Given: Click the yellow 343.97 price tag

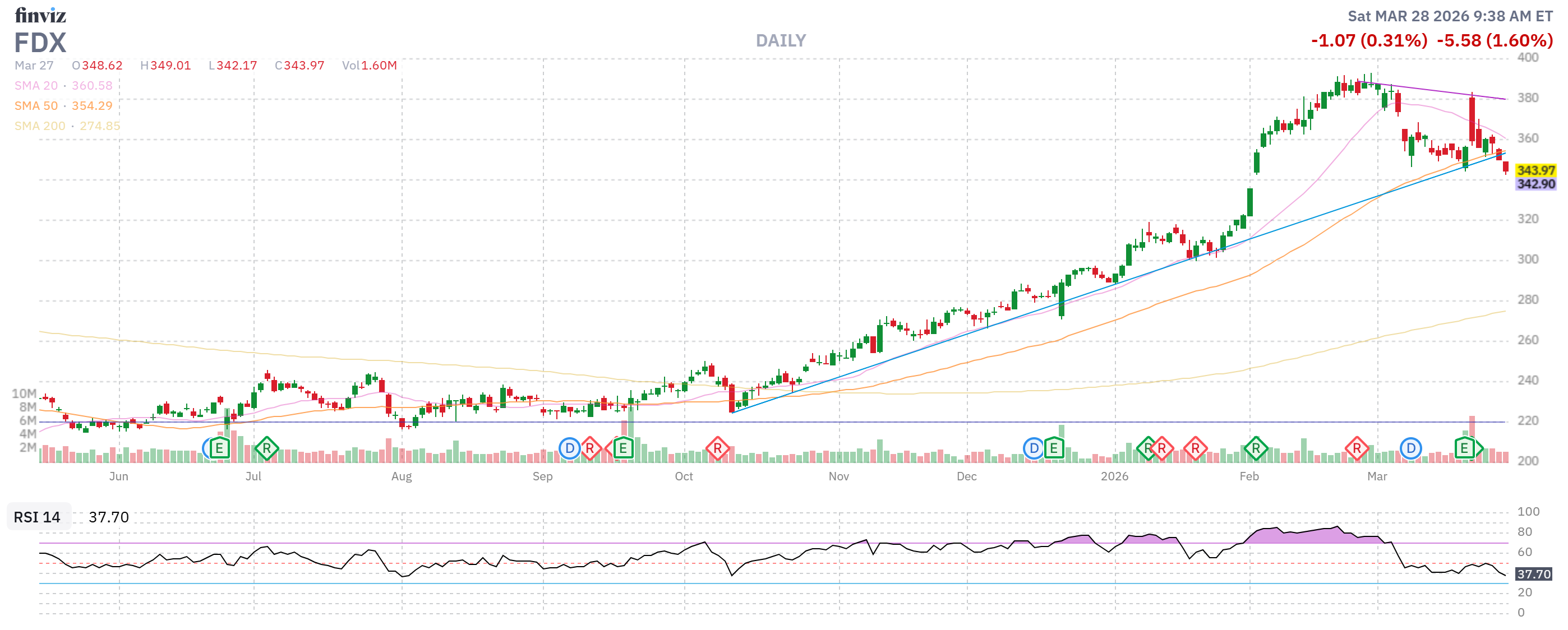Looking at the screenshot, I should click(x=1534, y=170).
